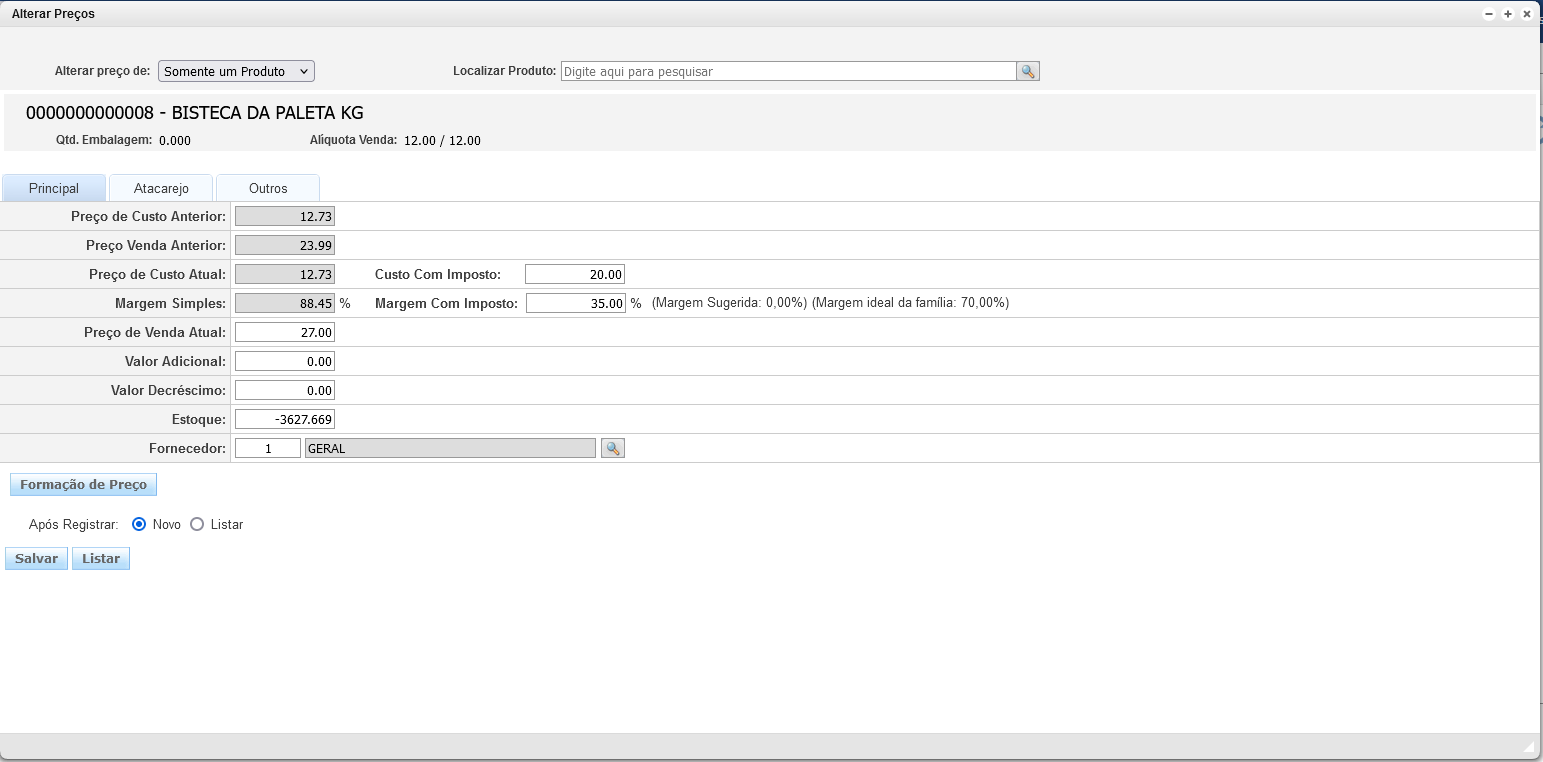Viewport: 1543px width, 762px height.
Task: Focus the Preço de Venda Atual field
Action: [x=285, y=332]
